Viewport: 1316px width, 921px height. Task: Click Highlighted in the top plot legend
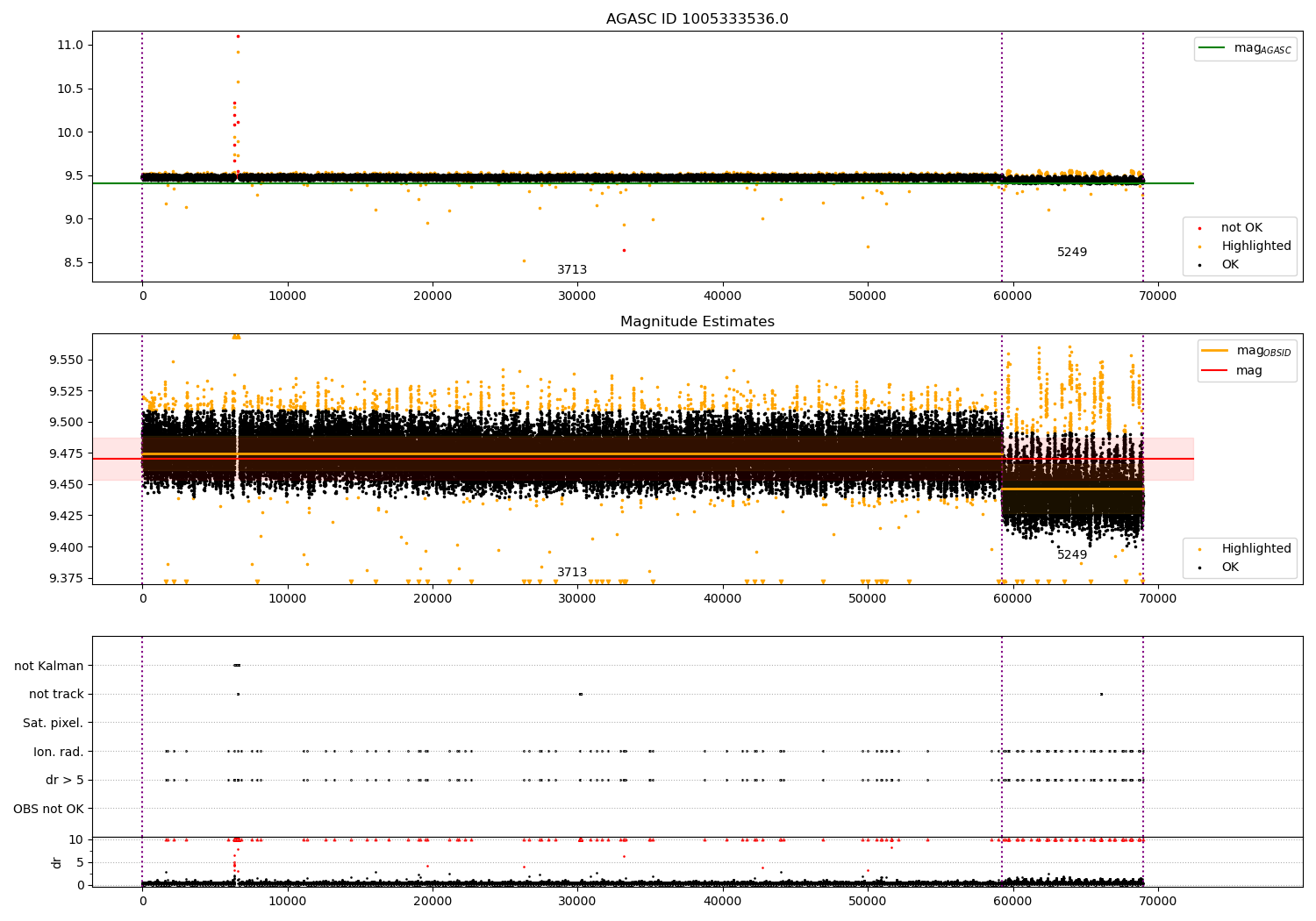tap(1256, 246)
